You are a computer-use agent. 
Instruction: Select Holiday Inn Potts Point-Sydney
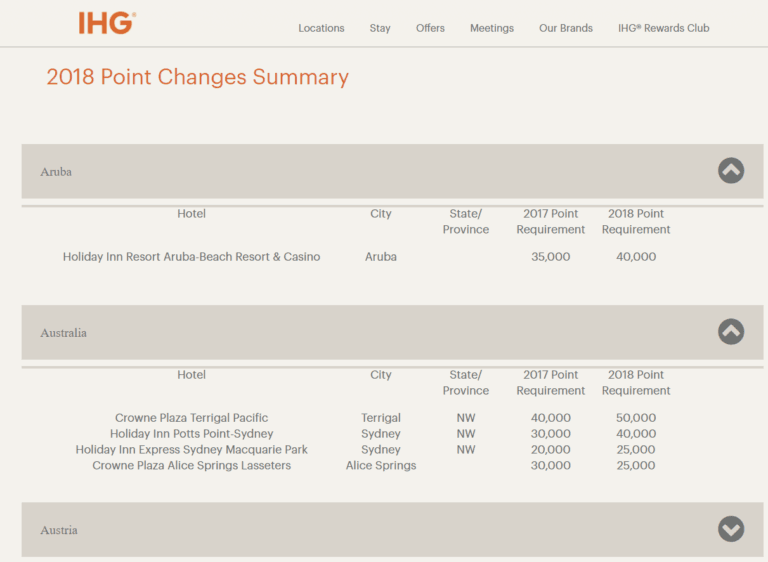click(191, 434)
